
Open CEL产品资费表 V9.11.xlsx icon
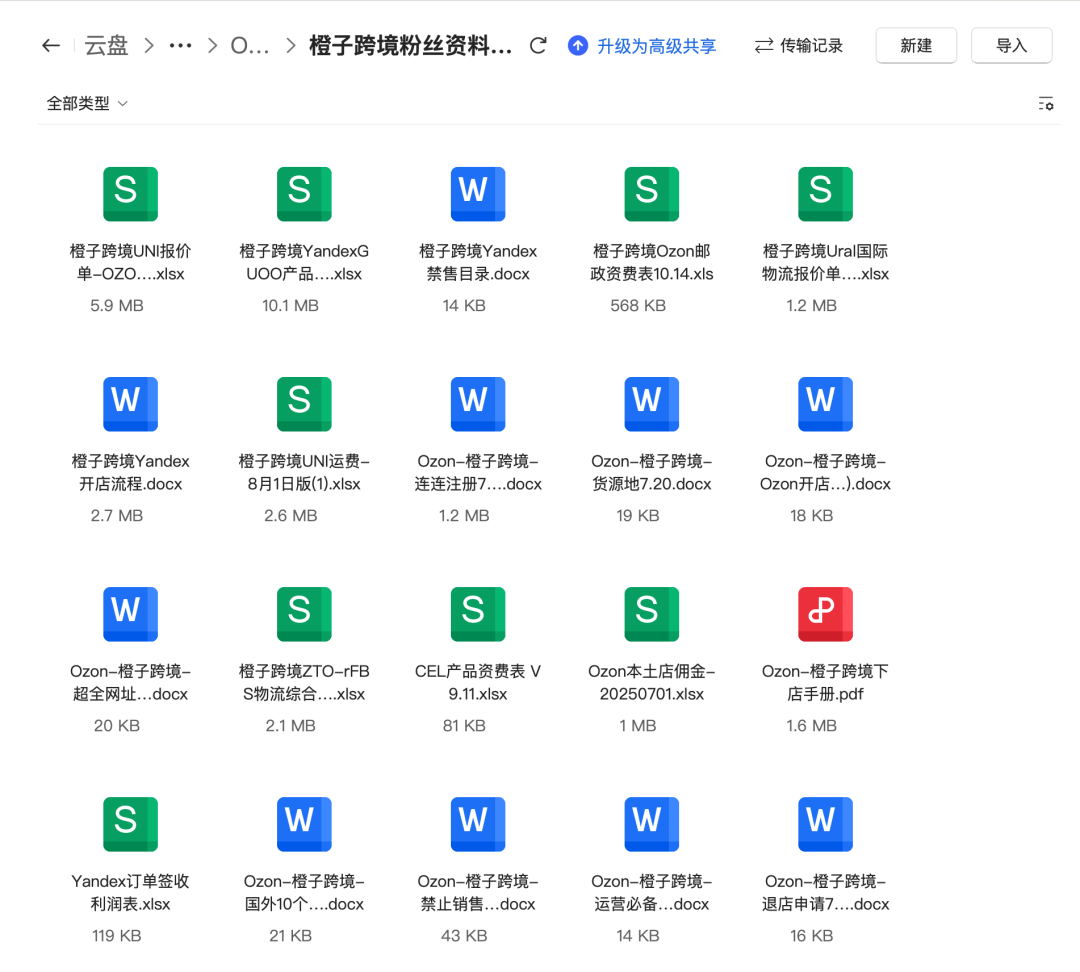click(478, 614)
